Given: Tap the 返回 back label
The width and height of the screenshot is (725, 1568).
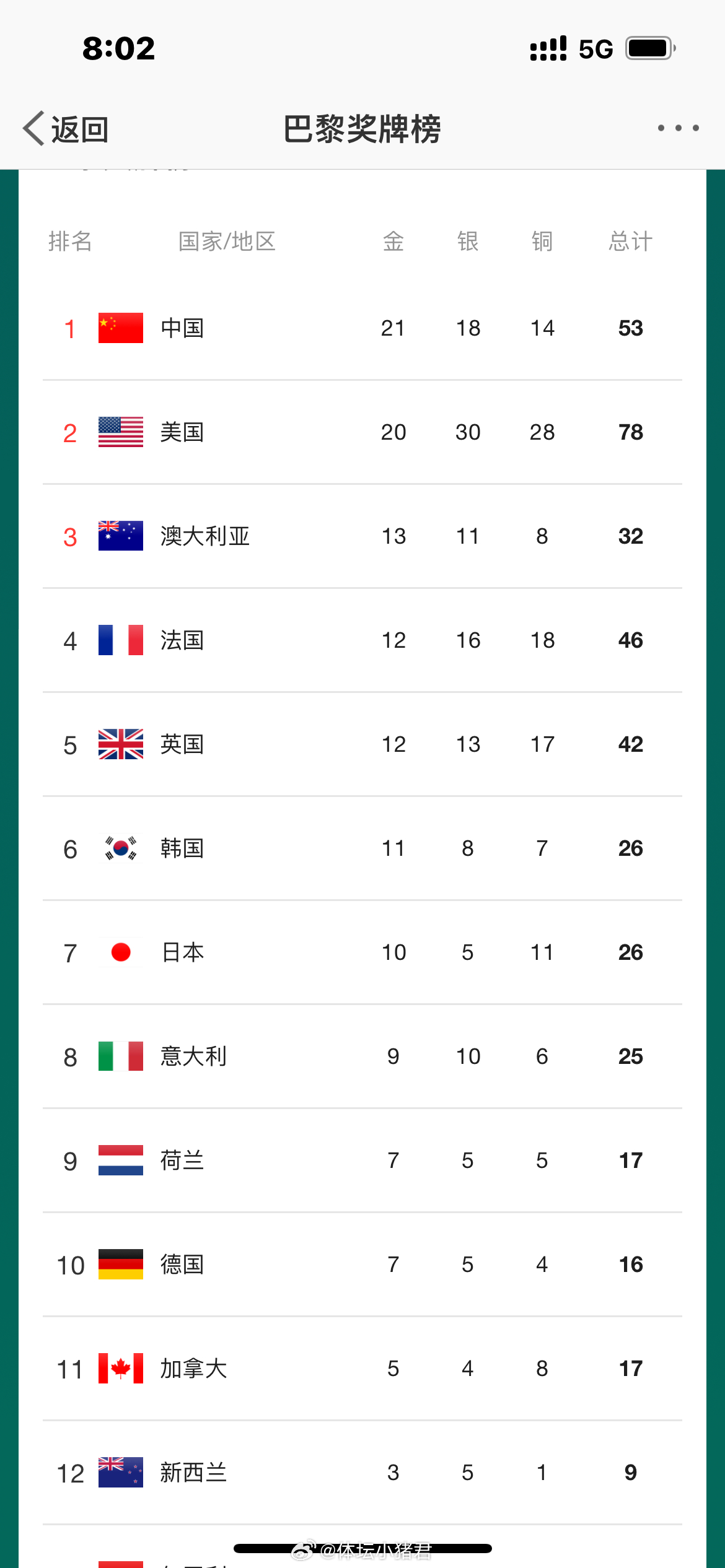Looking at the screenshot, I should [80, 129].
